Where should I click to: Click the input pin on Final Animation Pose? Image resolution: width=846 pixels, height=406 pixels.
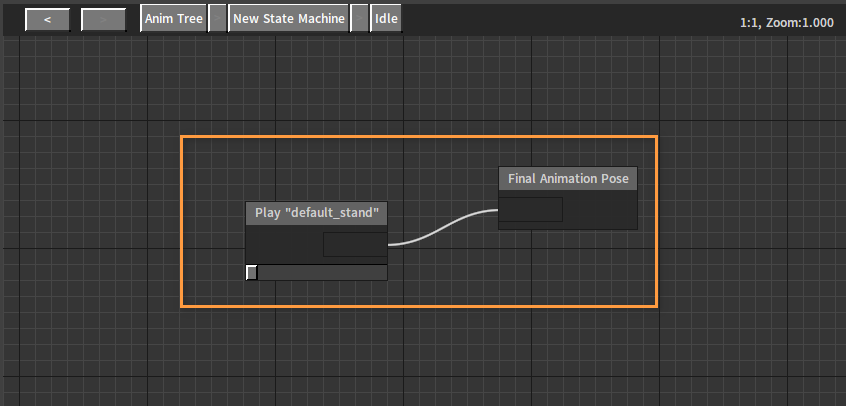click(x=531, y=210)
